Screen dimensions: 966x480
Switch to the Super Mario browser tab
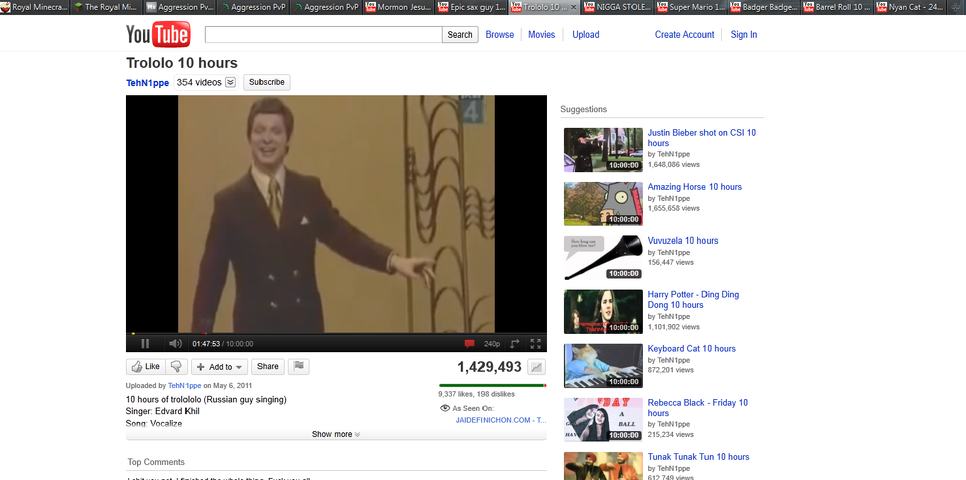click(690, 7)
